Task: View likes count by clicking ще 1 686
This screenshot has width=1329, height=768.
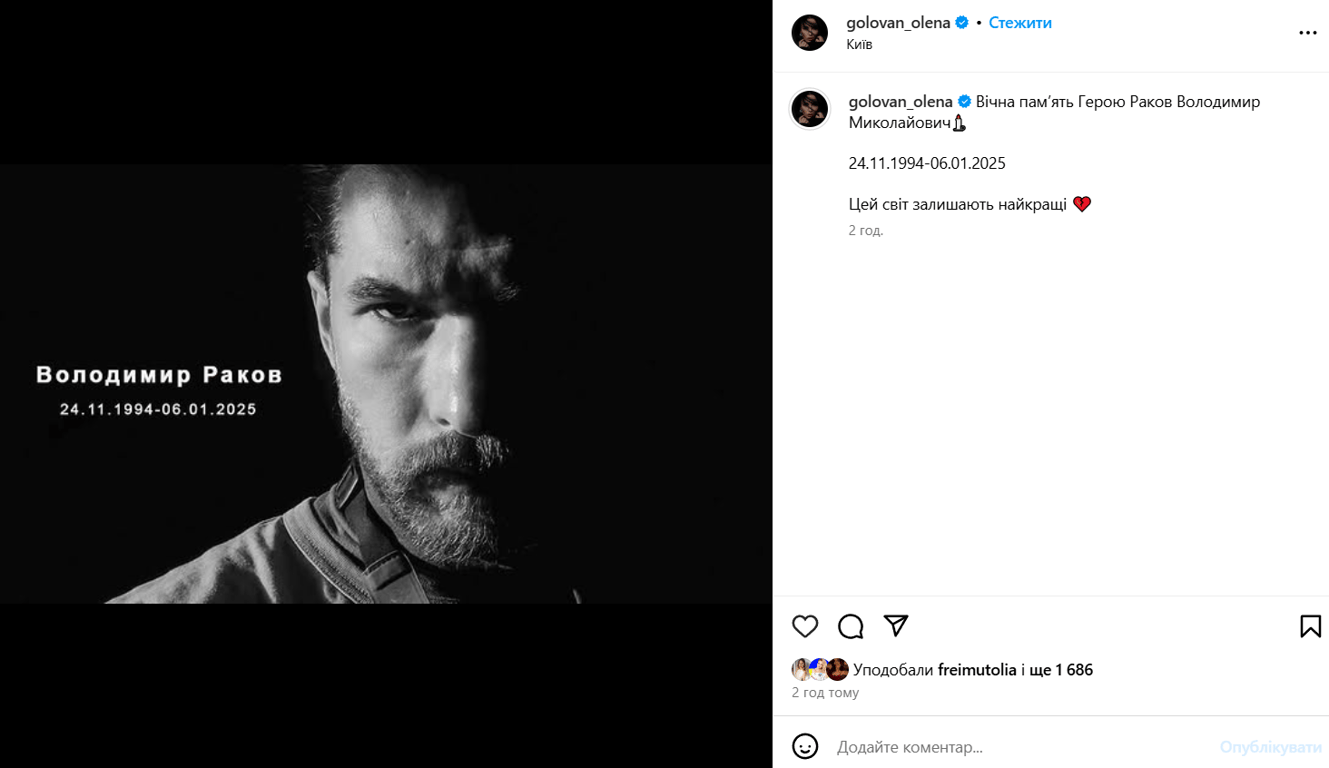Action: pyautogui.click(x=1060, y=669)
